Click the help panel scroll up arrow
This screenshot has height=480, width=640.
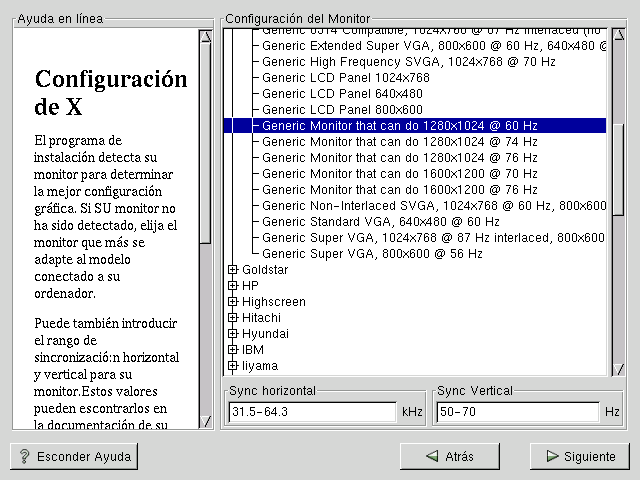205,37
